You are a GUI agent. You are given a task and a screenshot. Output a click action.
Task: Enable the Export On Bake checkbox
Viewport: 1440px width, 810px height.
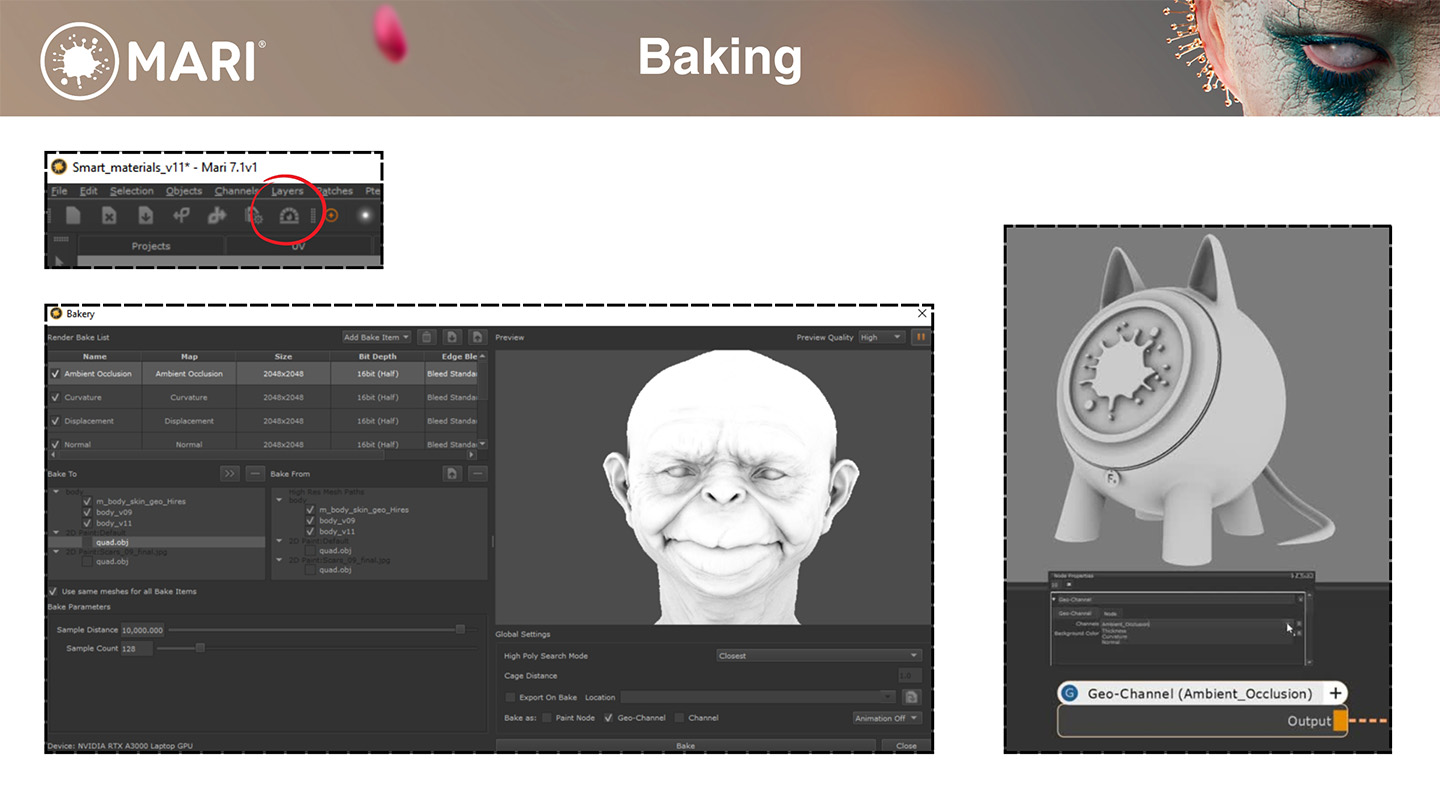[x=510, y=697]
